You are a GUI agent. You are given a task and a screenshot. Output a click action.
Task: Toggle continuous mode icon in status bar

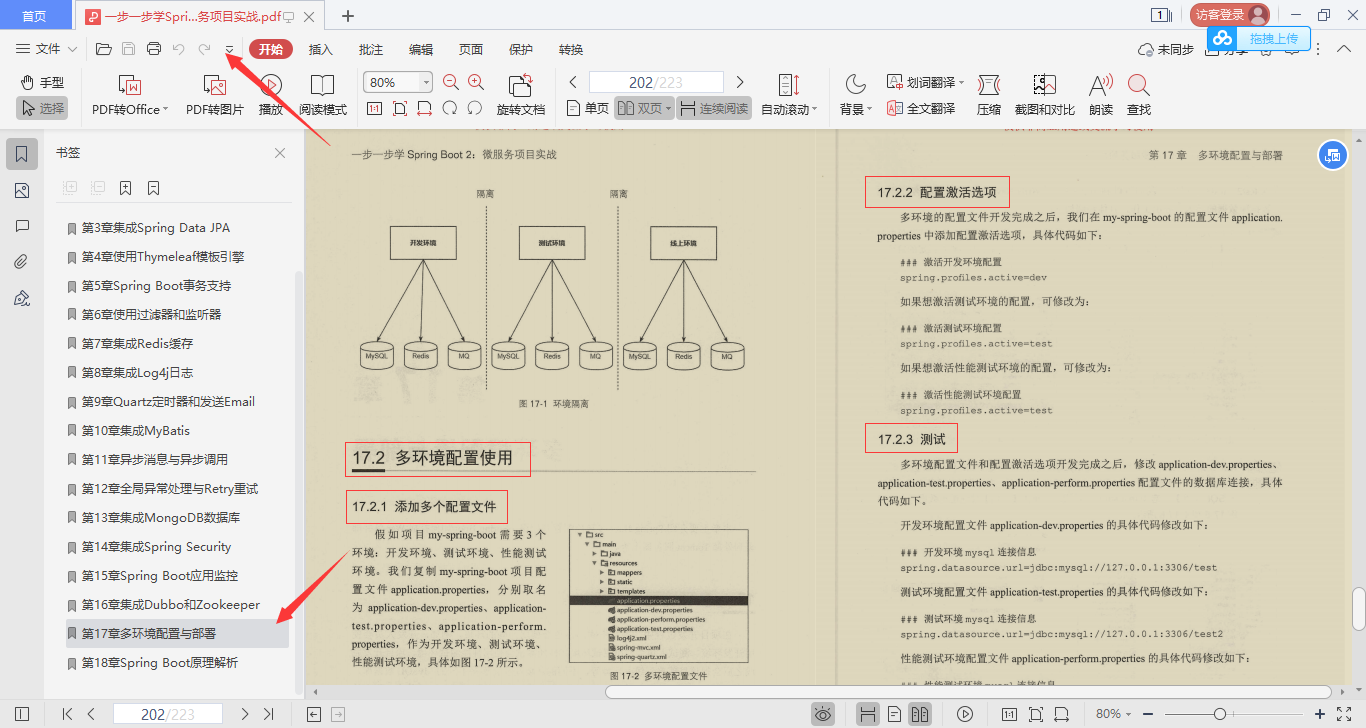tap(868, 714)
